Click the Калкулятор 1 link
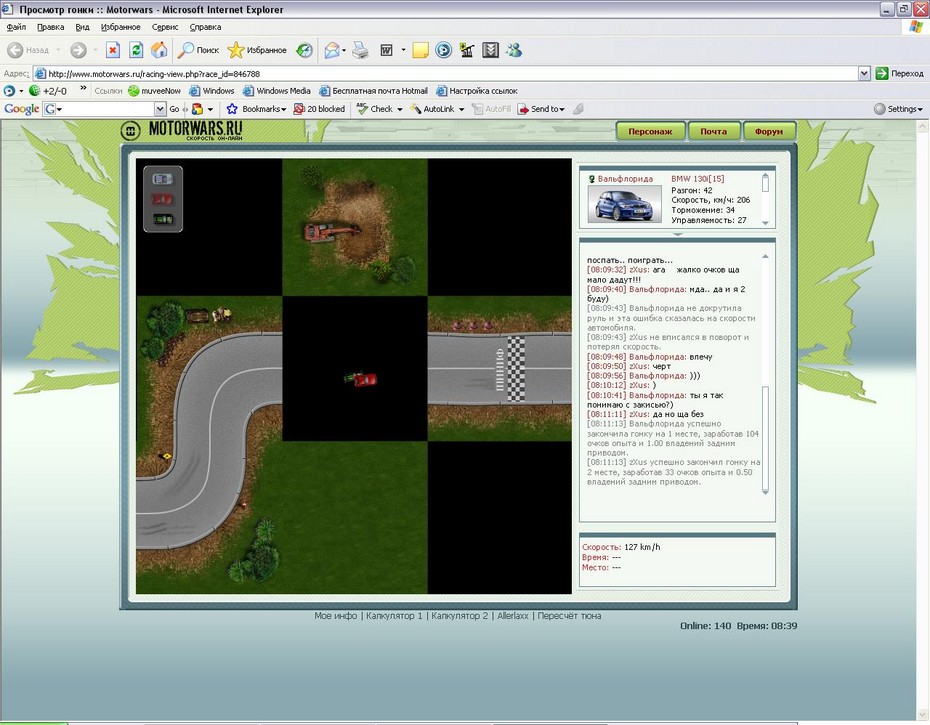This screenshot has width=930, height=725. 394,616
